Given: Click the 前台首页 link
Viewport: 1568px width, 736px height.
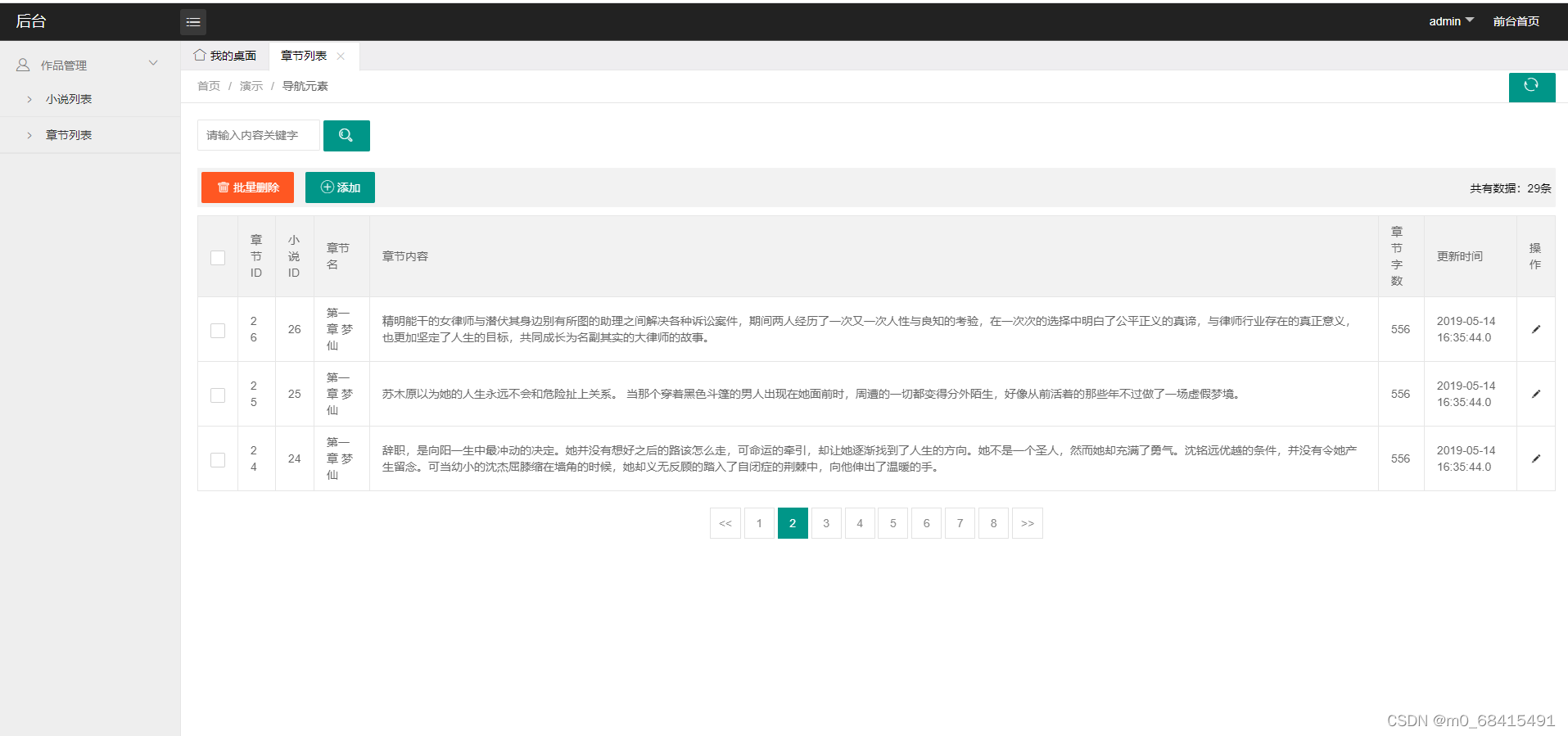Looking at the screenshot, I should tap(1516, 21).
